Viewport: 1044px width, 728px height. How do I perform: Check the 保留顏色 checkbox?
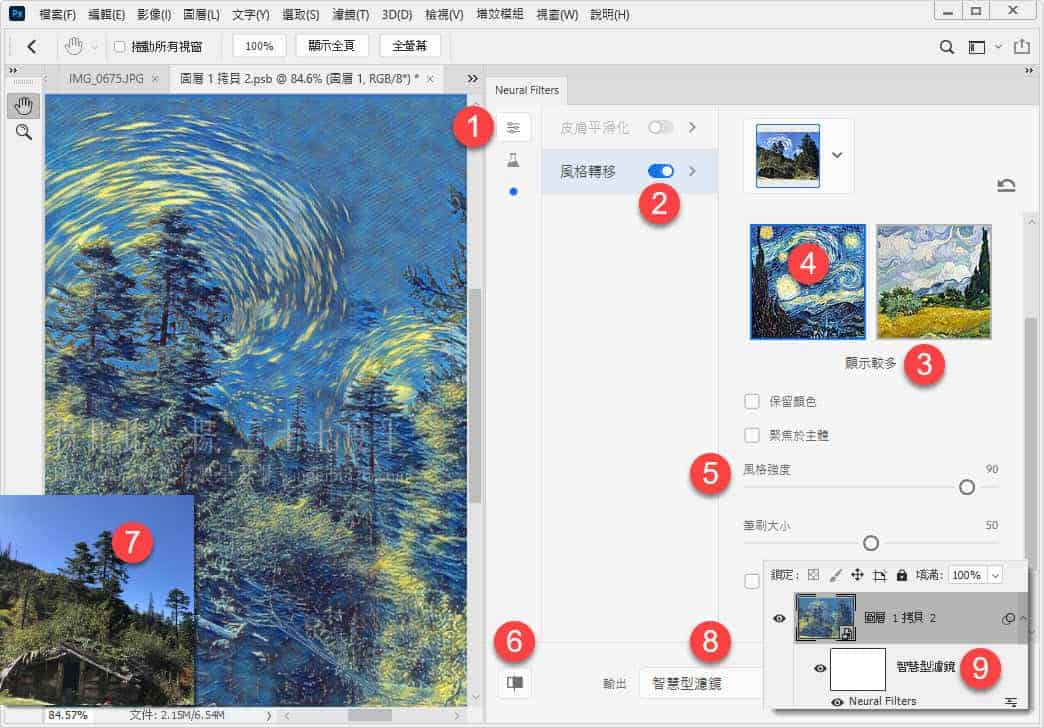point(752,401)
